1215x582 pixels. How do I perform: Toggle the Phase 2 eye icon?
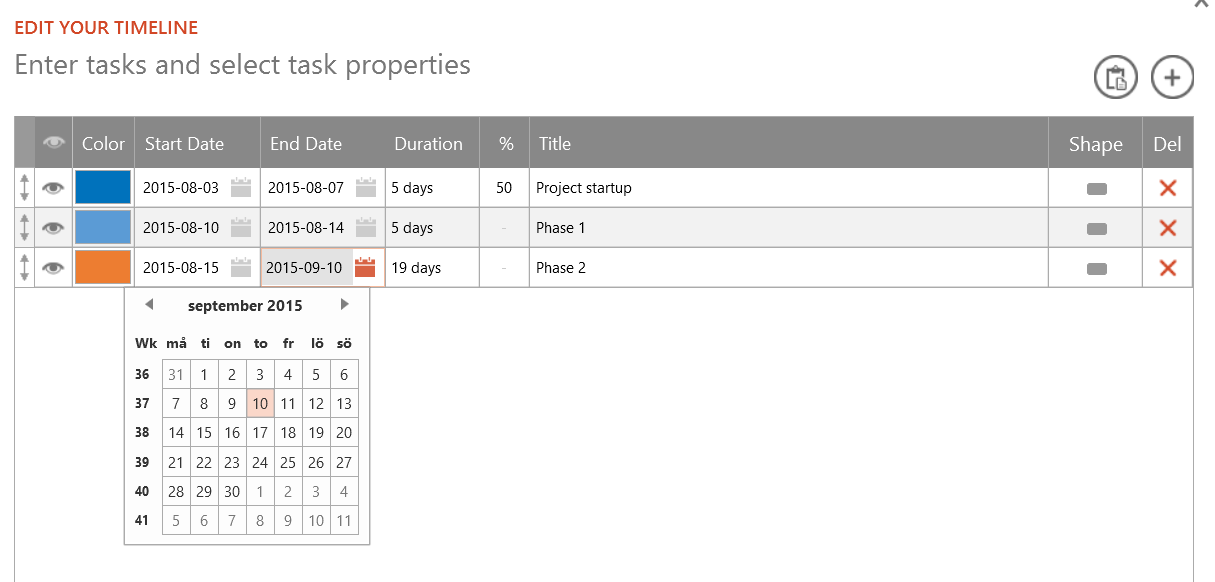tap(53, 268)
